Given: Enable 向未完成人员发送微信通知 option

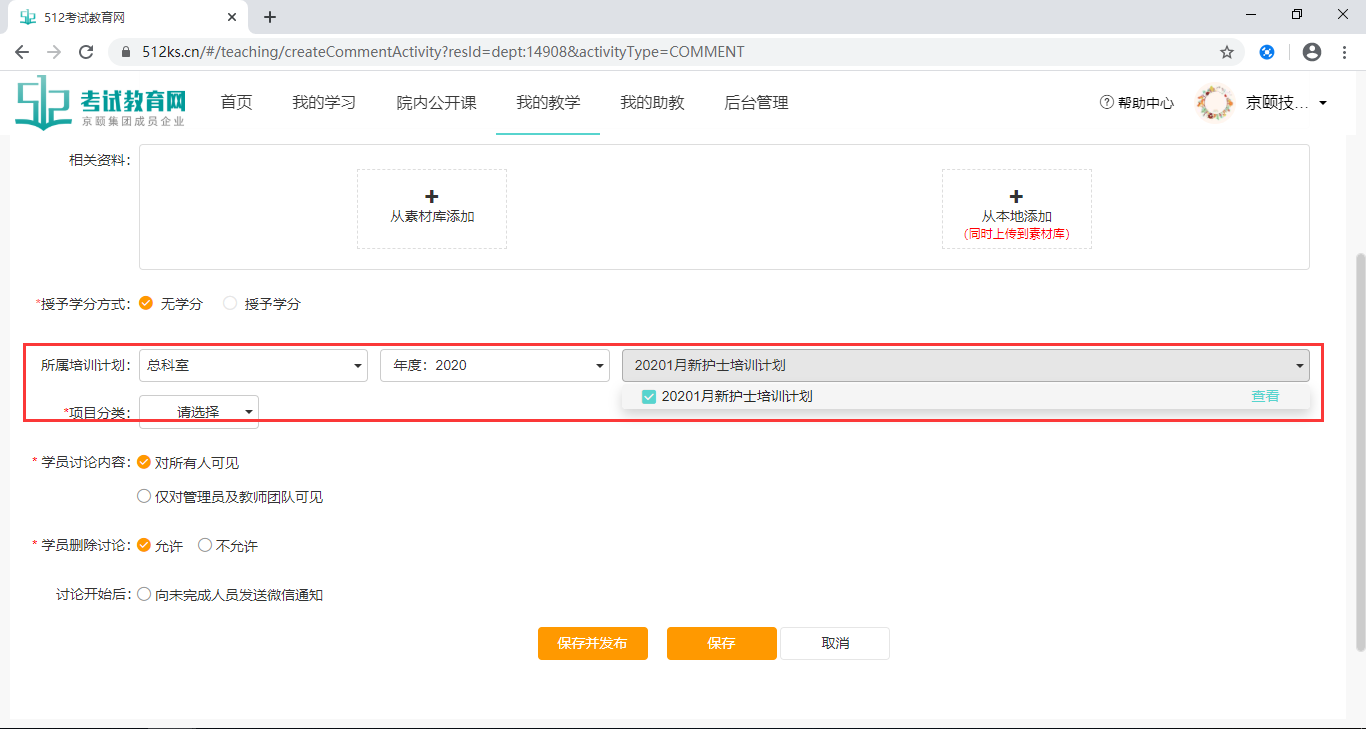Looking at the screenshot, I should click(x=144, y=594).
